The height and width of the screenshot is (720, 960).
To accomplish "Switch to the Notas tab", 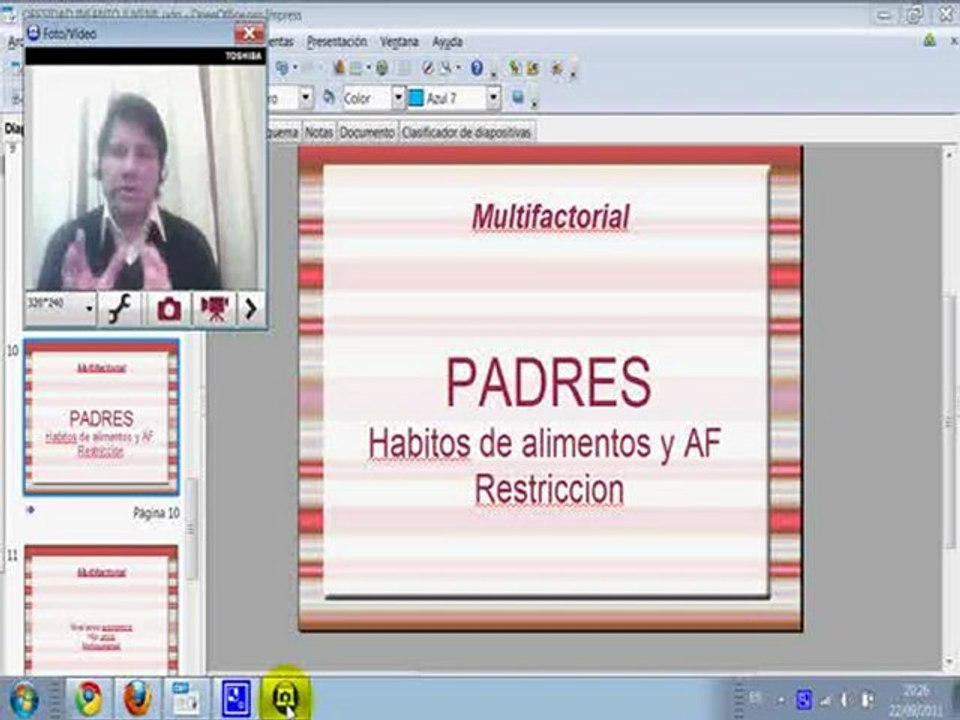I will tap(319, 132).
